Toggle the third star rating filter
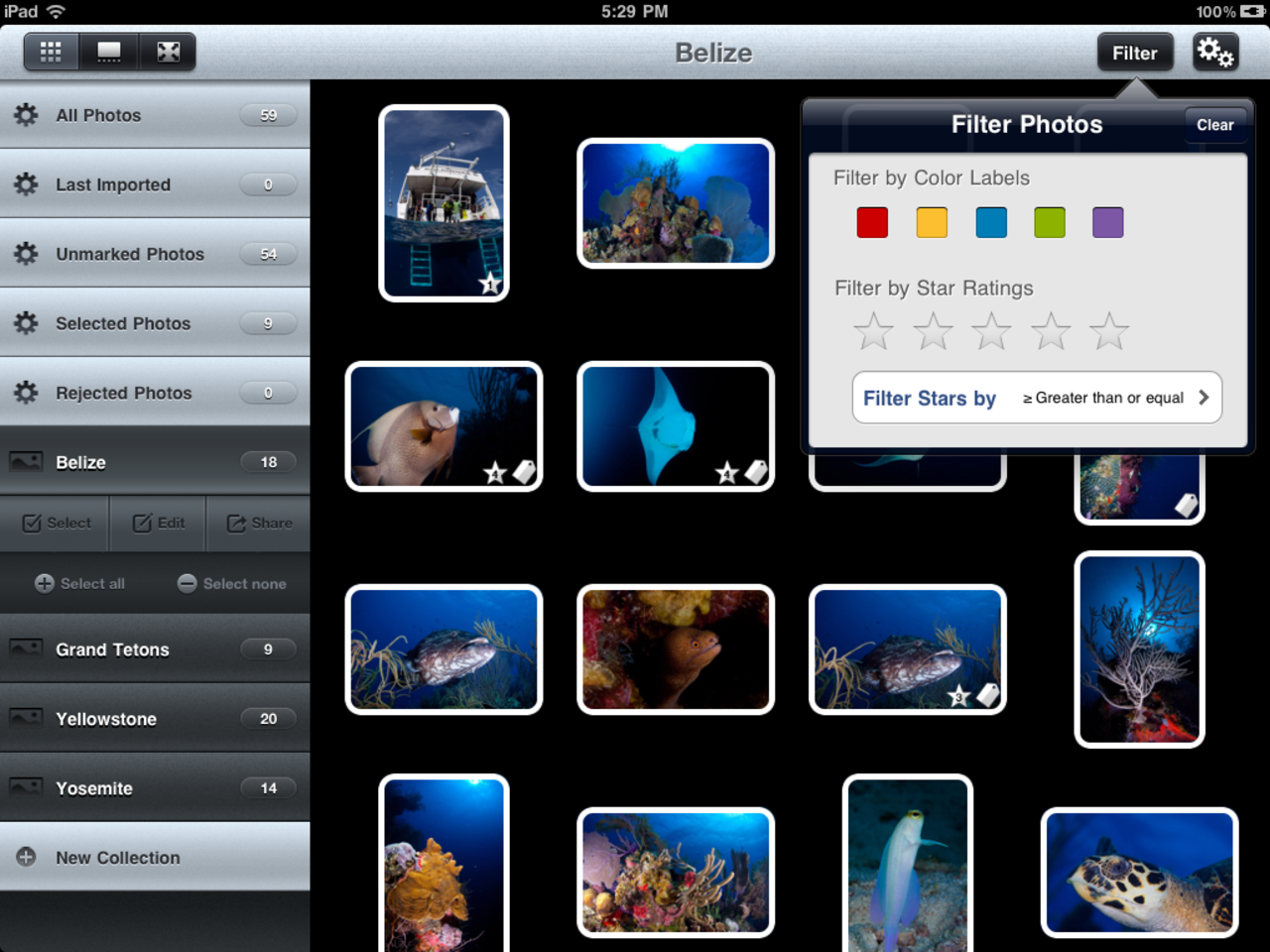The width and height of the screenshot is (1270, 952). tap(991, 331)
